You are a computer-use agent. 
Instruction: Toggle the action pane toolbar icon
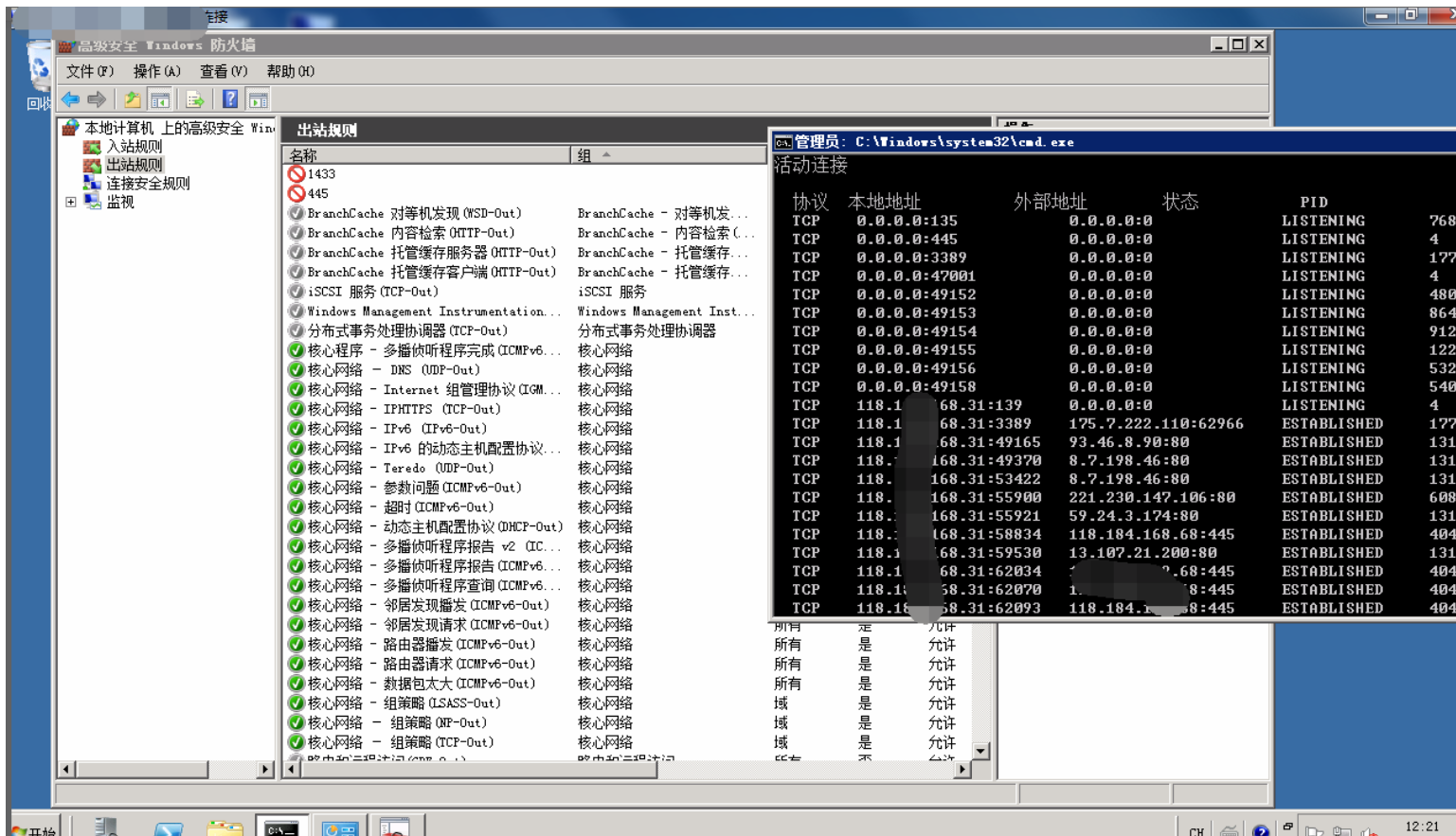point(258,99)
